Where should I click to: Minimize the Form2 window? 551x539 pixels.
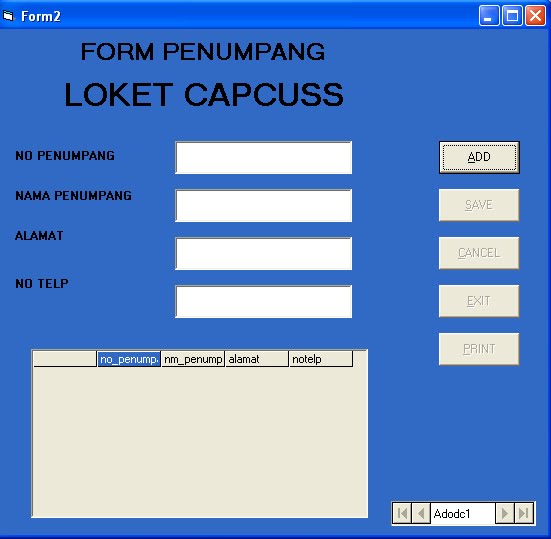489,16
